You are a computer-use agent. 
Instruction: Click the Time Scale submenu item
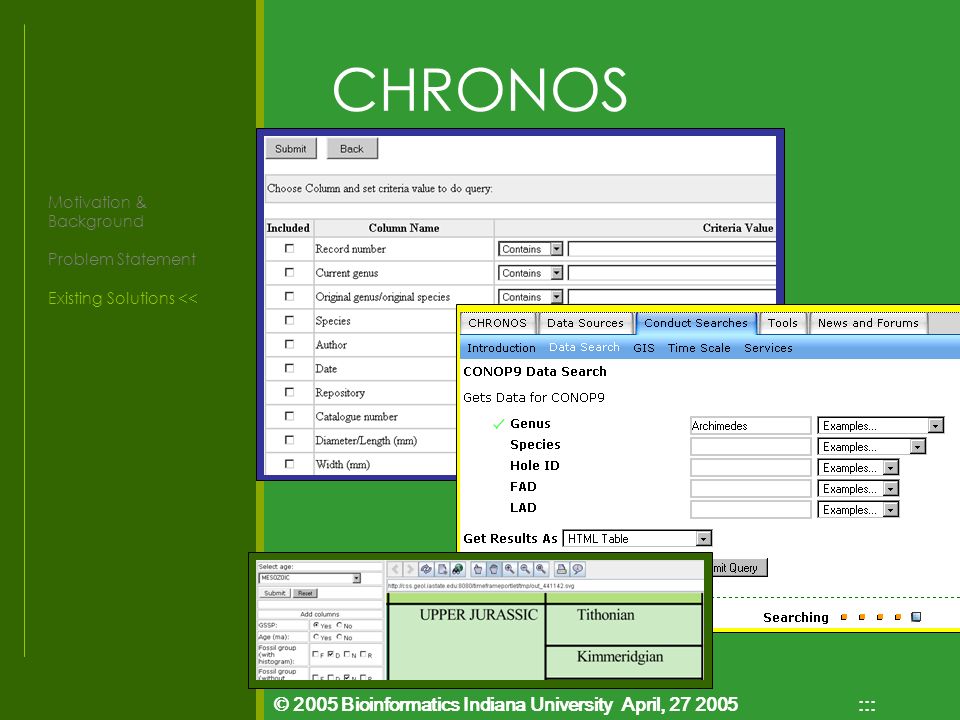pyautogui.click(x=699, y=348)
